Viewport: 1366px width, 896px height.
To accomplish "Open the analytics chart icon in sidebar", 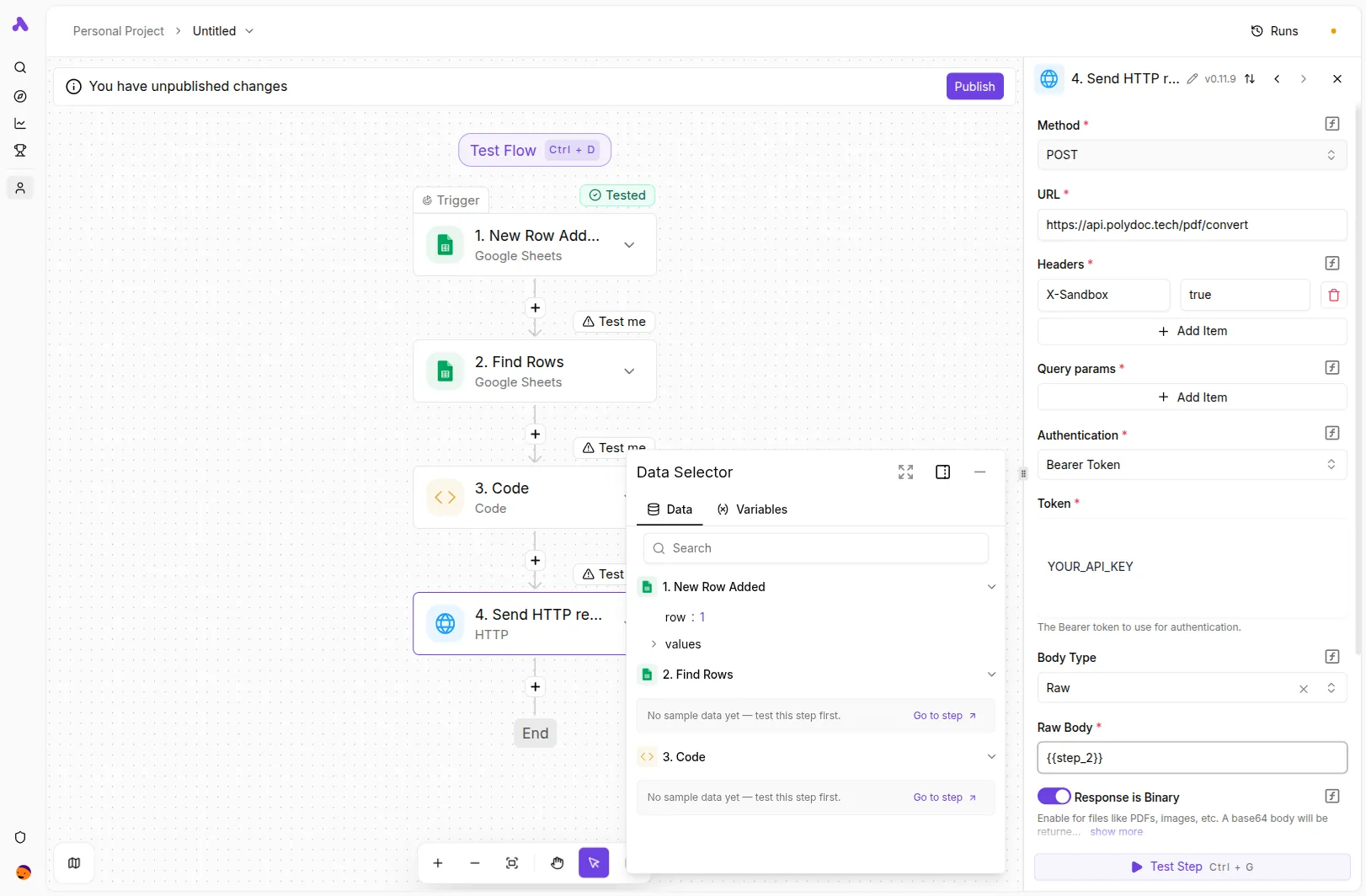I will (20, 123).
